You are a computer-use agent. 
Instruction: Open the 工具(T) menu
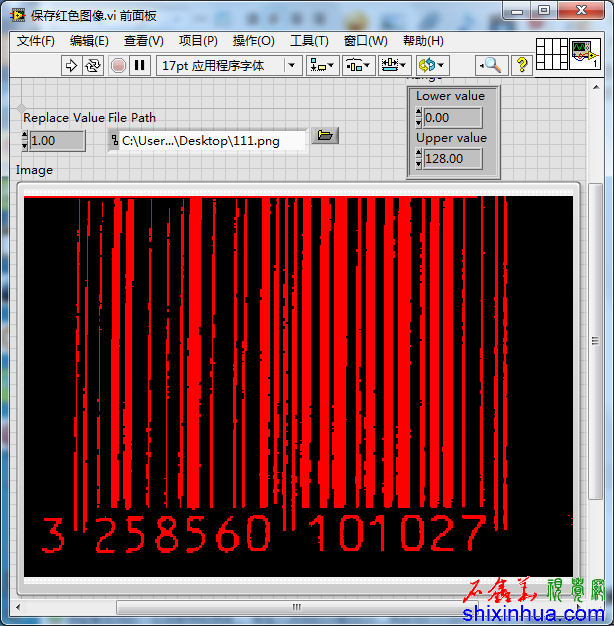click(309, 41)
